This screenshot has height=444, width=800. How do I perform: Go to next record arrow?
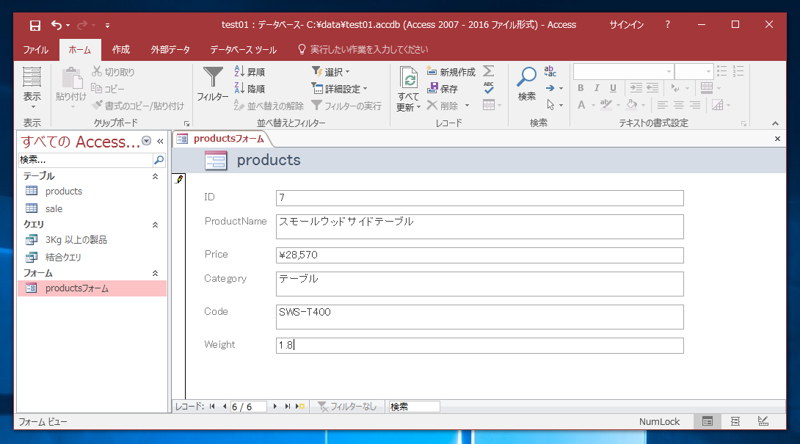275,406
